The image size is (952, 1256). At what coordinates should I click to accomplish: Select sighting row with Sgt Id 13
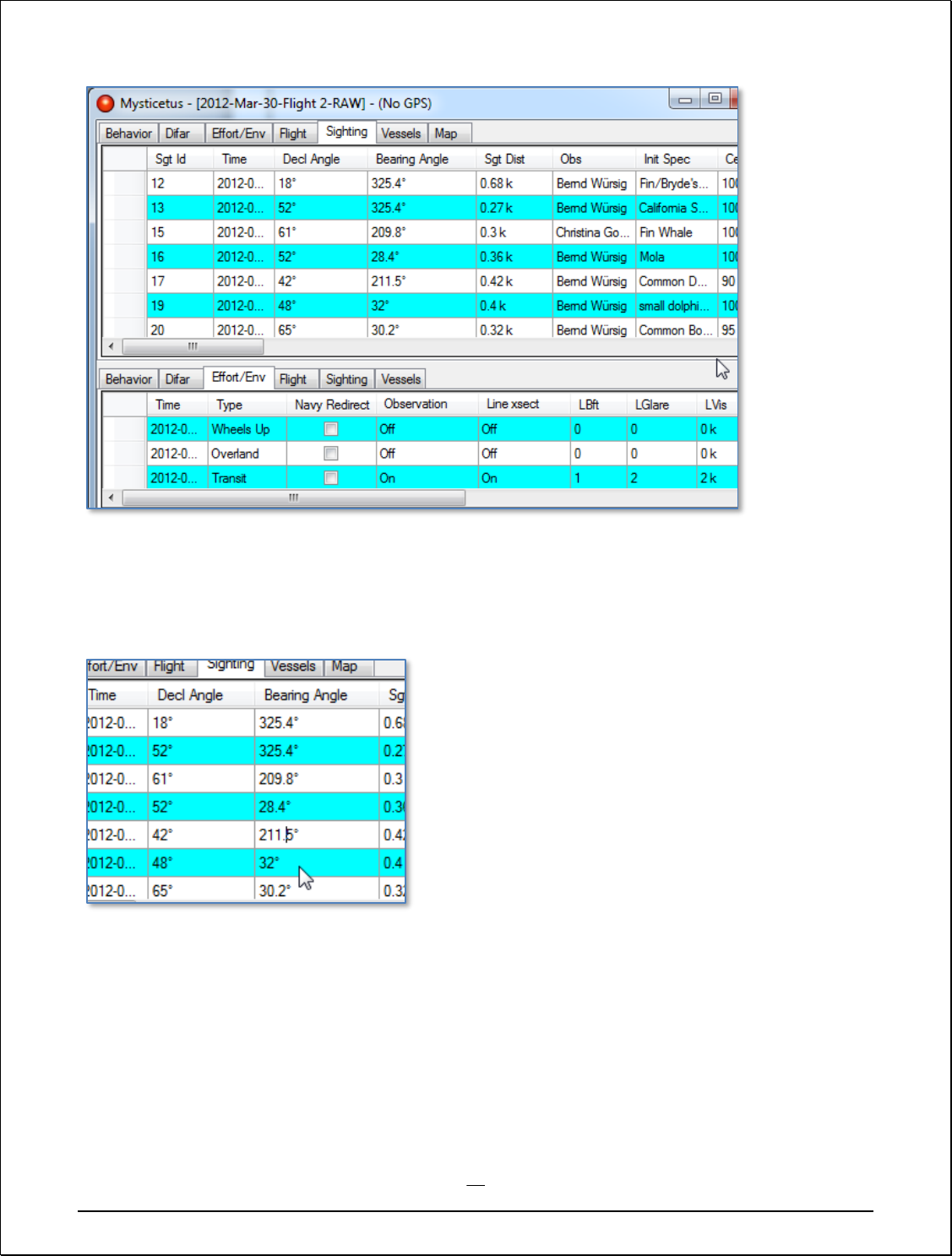coord(420,208)
